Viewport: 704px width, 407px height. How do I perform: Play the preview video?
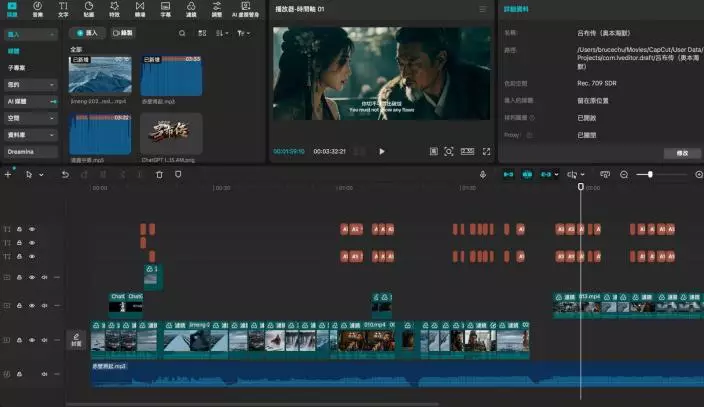pos(382,152)
